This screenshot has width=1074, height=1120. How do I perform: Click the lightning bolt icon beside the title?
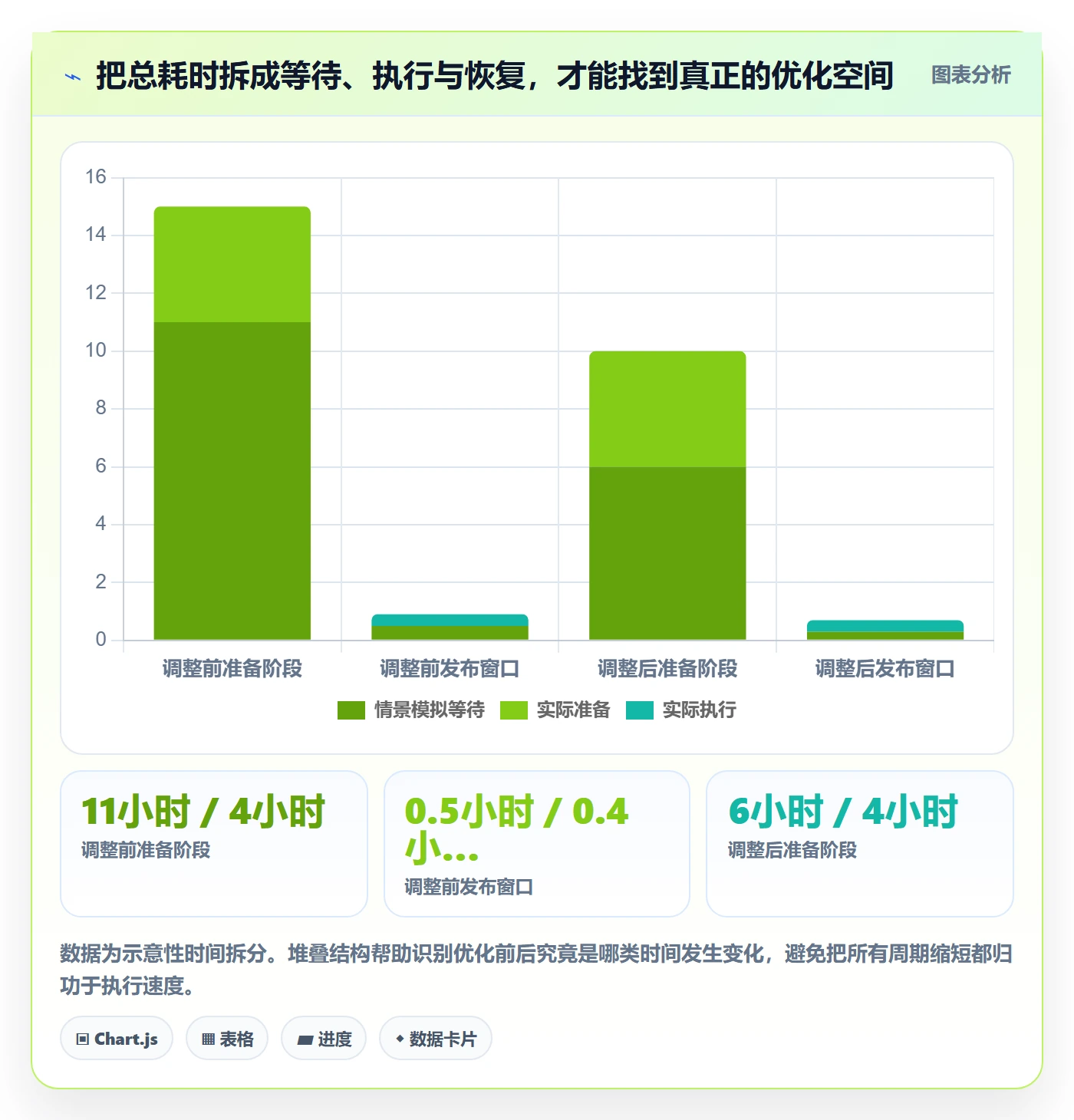(x=73, y=77)
